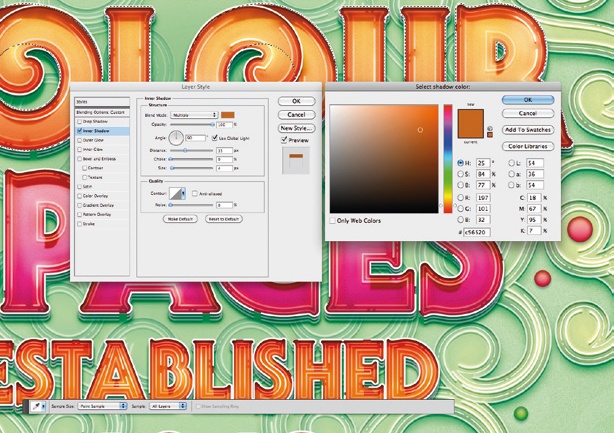Select Blending Options: Custom entry
This screenshot has width=614, height=433.
[103, 112]
